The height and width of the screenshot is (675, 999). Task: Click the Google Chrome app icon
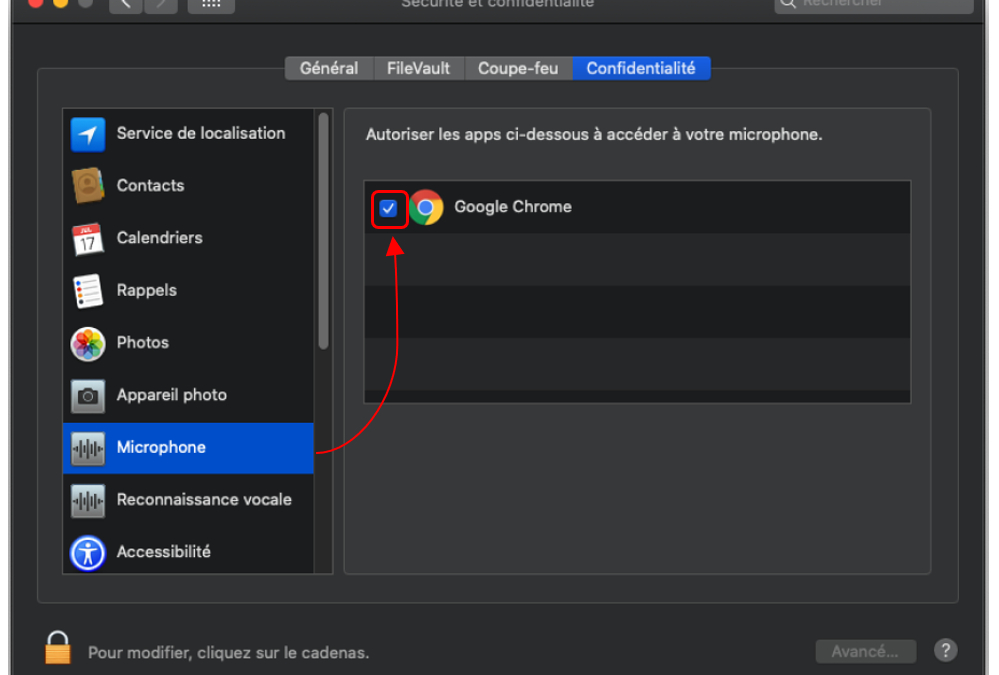pos(426,208)
